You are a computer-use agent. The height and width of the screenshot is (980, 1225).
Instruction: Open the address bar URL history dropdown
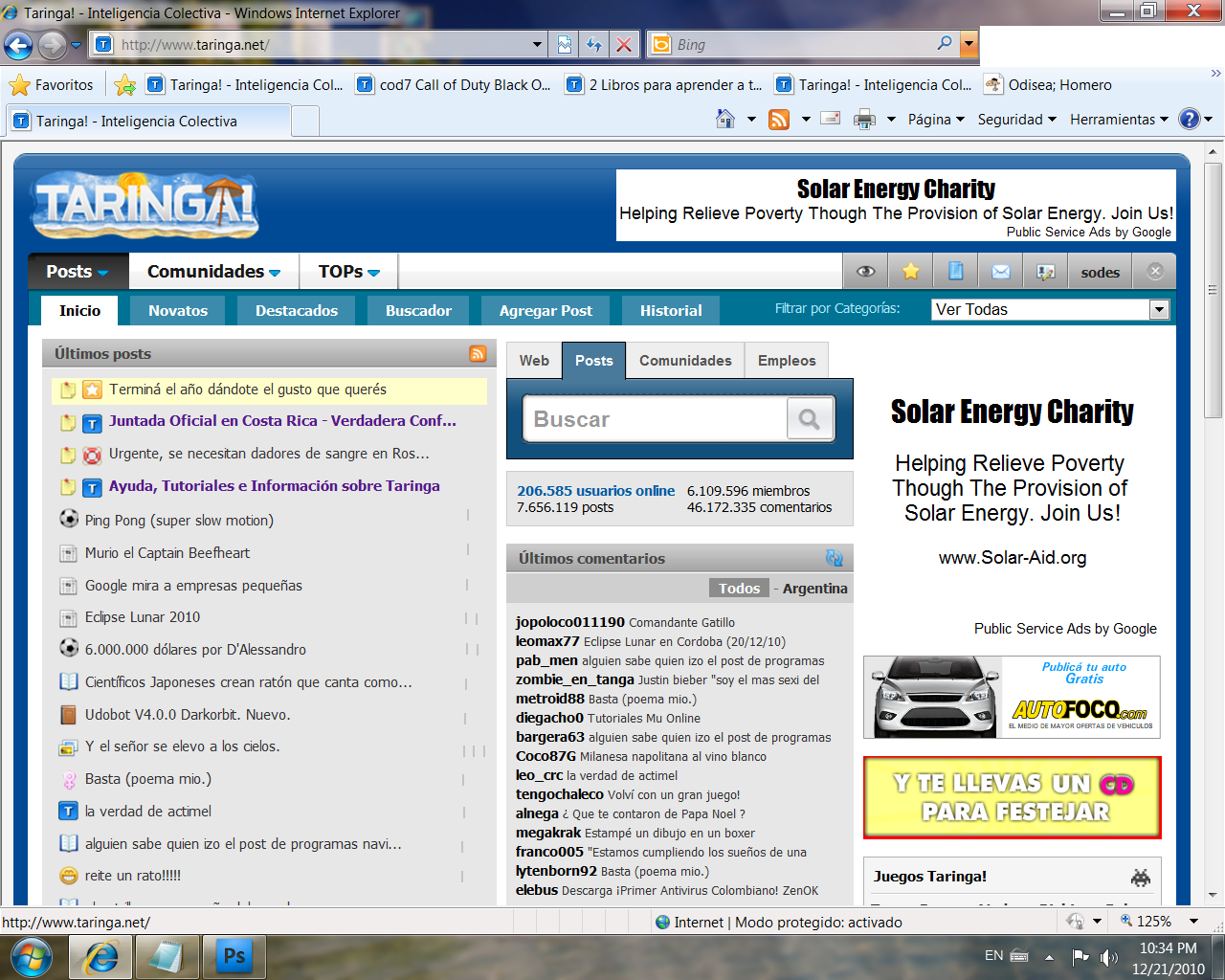[537, 44]
